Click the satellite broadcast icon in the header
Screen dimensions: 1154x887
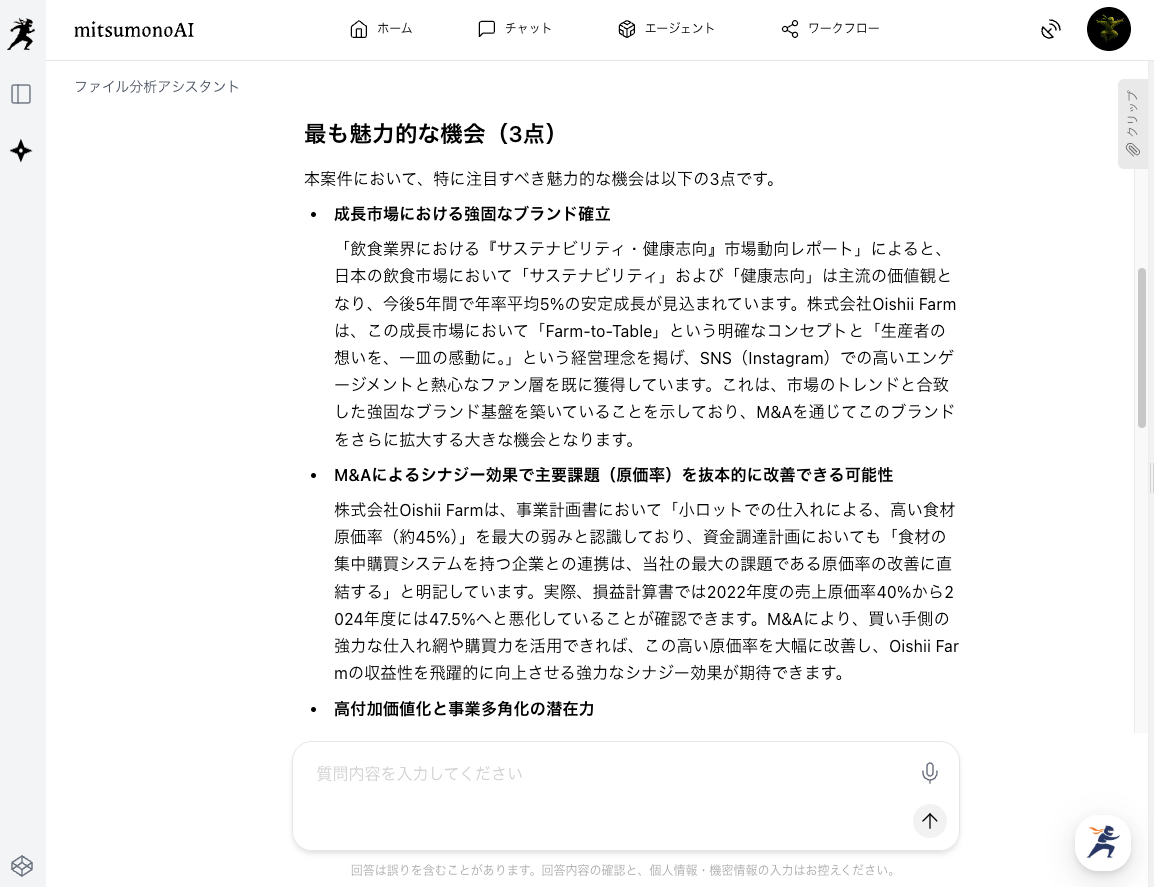1050,29
